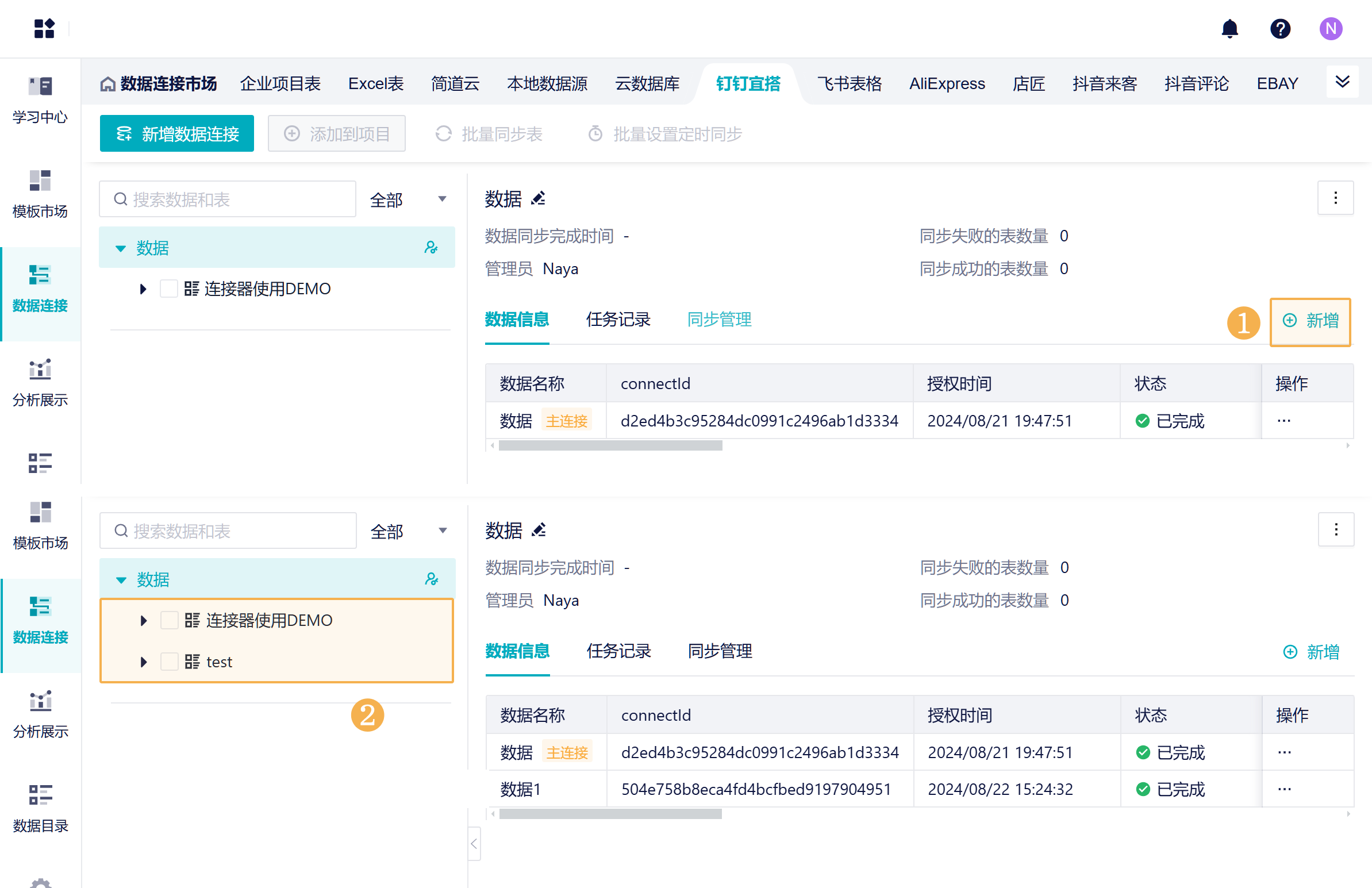Screen dimensions: 1372x888
Task: Click the 新增数据连接 button
Action: click(x=177, y=134)
